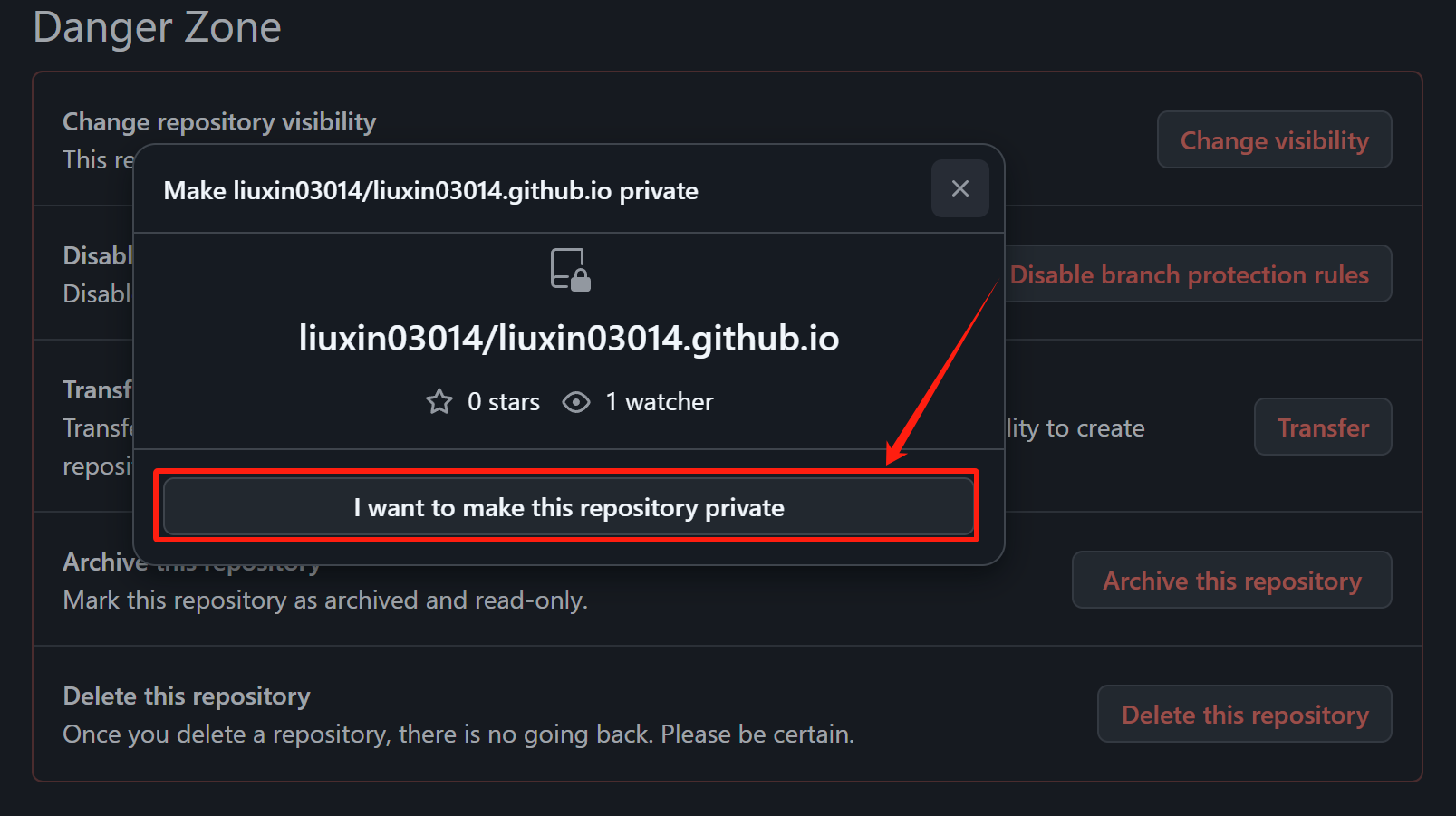The image size is (1456, 816).
Task: Click Change repository visibility heading
Action: pos(219,121)
